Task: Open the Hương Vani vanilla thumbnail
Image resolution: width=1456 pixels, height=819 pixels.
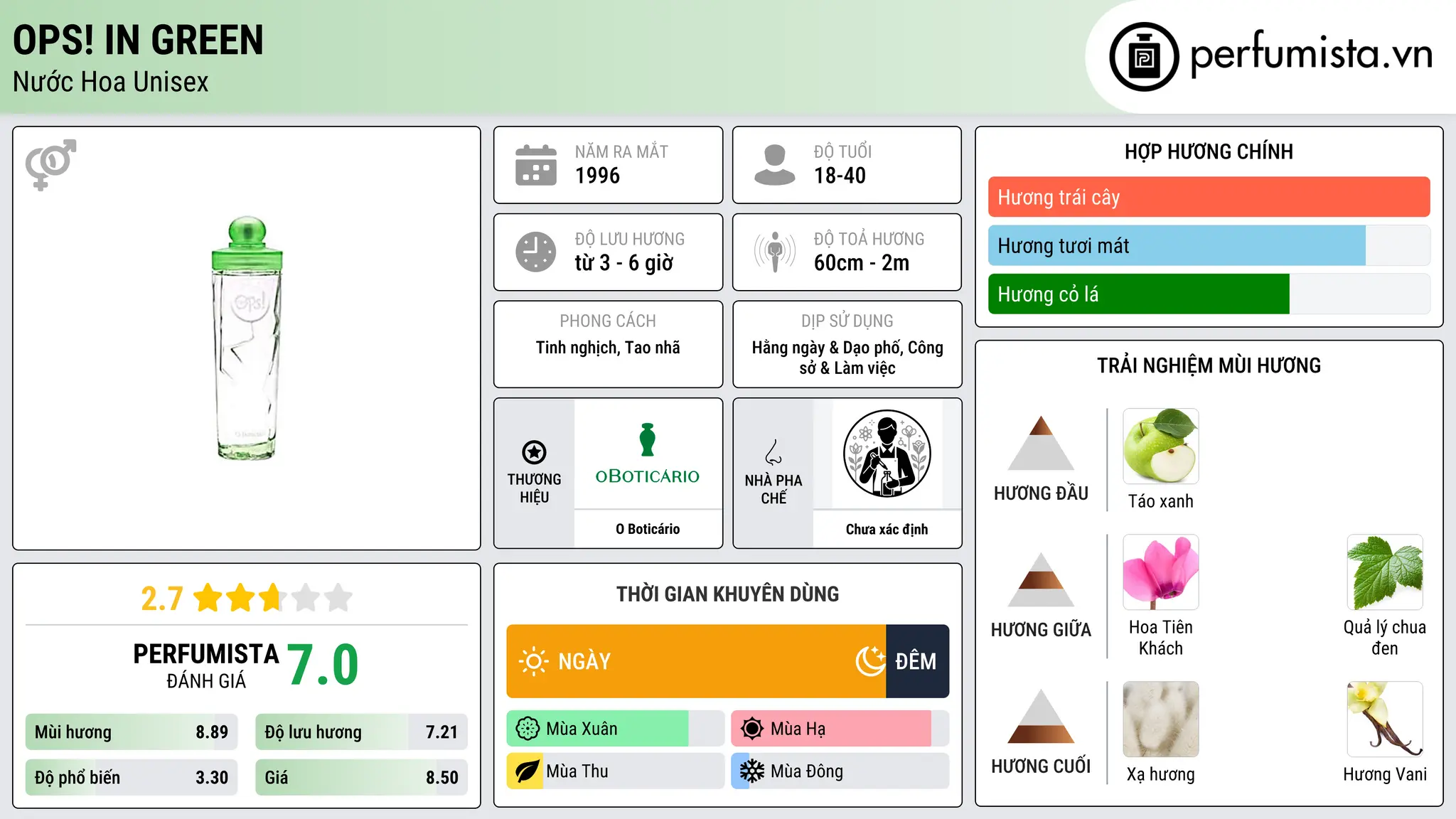Action: tap(1384, 719)
